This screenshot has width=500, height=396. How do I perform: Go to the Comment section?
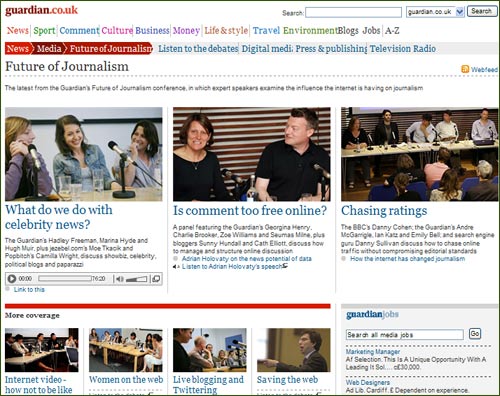pyautogui.click(x=79, y=31)
